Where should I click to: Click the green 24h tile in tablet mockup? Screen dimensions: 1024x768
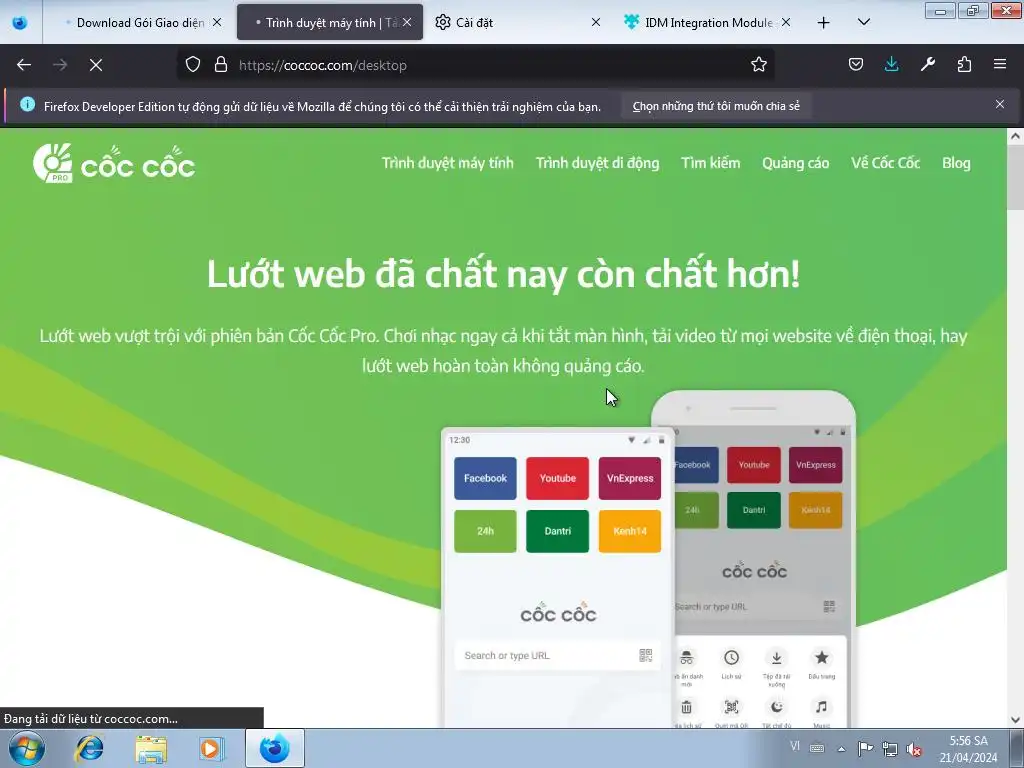(x=485, y=531)
